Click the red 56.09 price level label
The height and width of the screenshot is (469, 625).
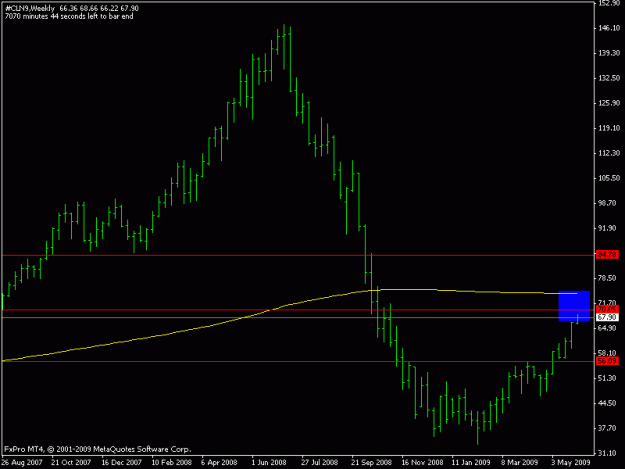tap(607, 361)
